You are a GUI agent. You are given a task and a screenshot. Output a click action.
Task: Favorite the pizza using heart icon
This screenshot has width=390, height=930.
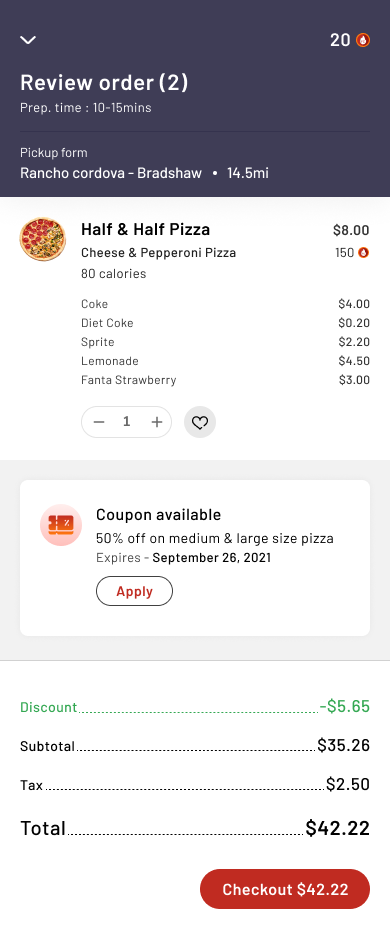[x=200, y=422]
